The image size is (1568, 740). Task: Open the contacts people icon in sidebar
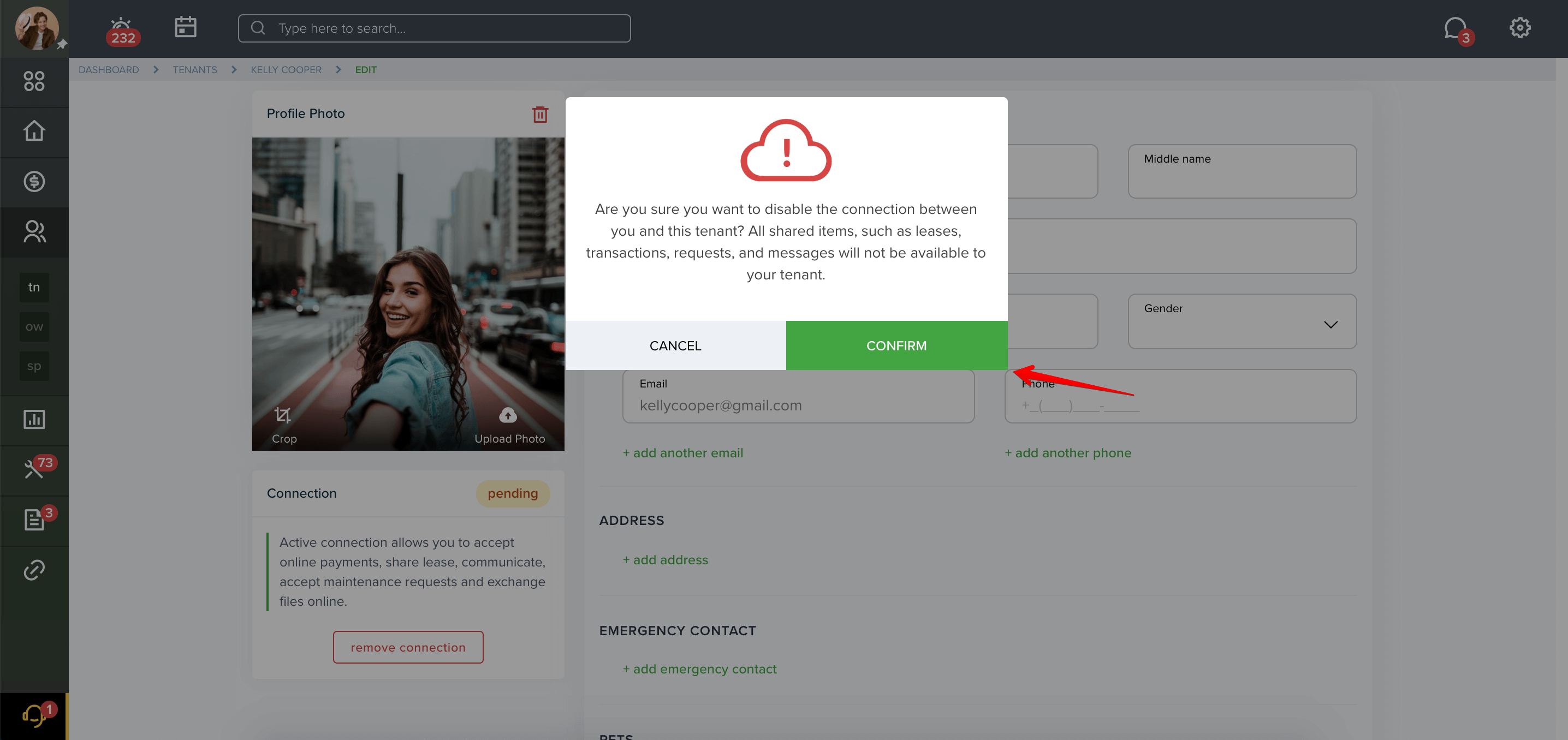pyautogui.click(x=34, y=232)
